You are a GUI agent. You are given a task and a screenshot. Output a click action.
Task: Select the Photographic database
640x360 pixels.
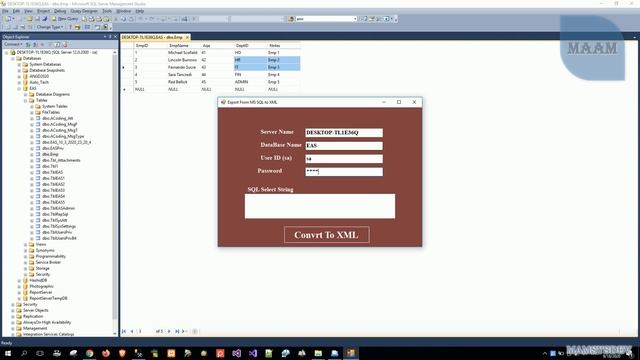pyautogui.click(x=41, y=286)
